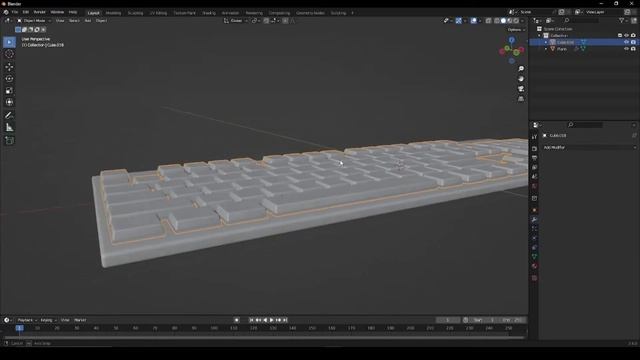
Task: Click the navigation gizmo Z axis
Action: 511,40
